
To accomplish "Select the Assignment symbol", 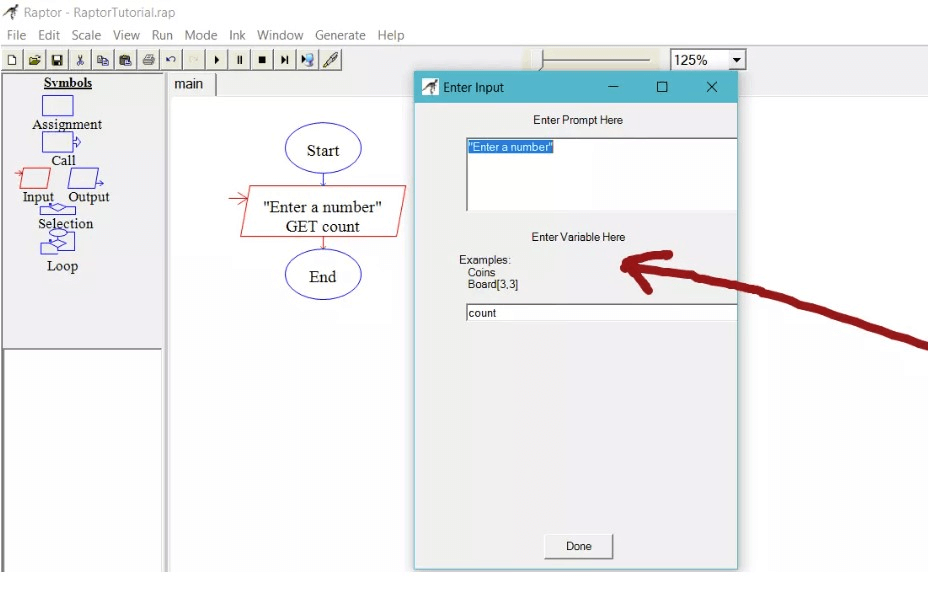I will click(57, 106).
